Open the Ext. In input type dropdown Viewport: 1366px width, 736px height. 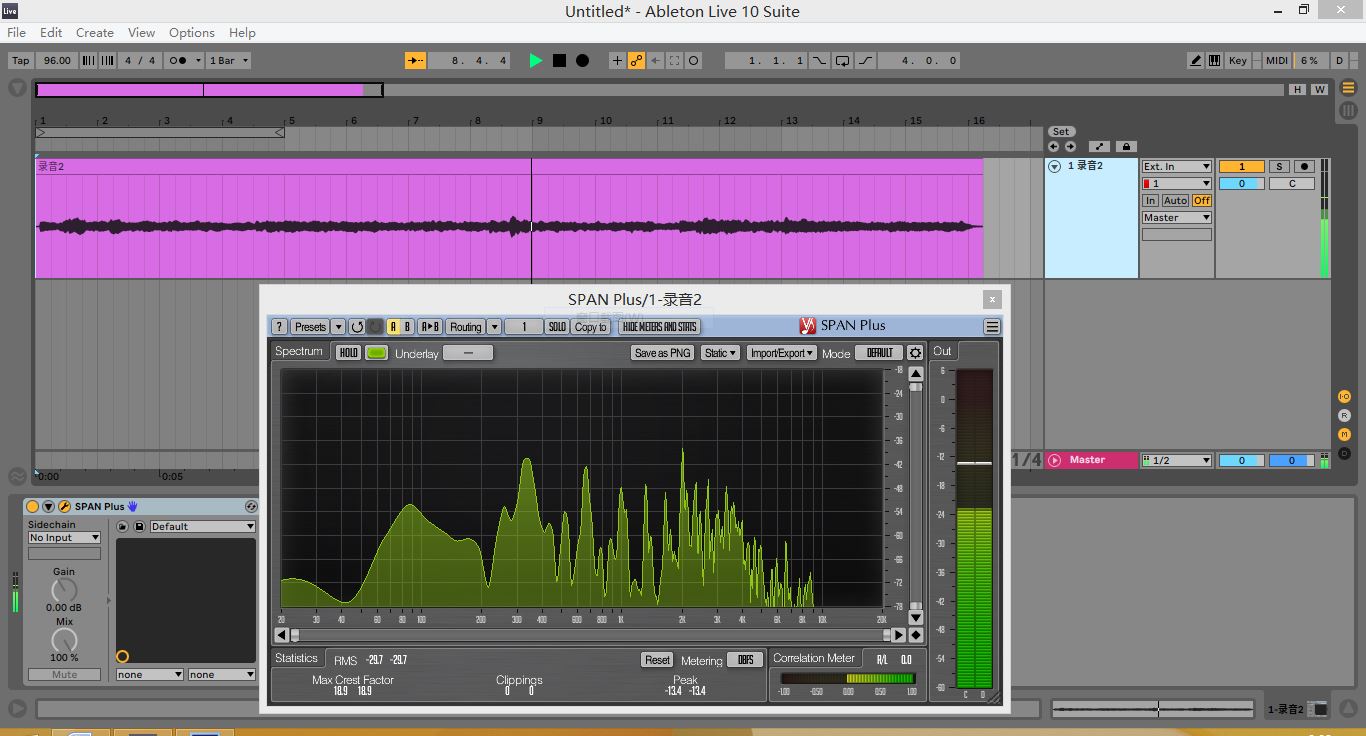click(x=1176, y=167)
